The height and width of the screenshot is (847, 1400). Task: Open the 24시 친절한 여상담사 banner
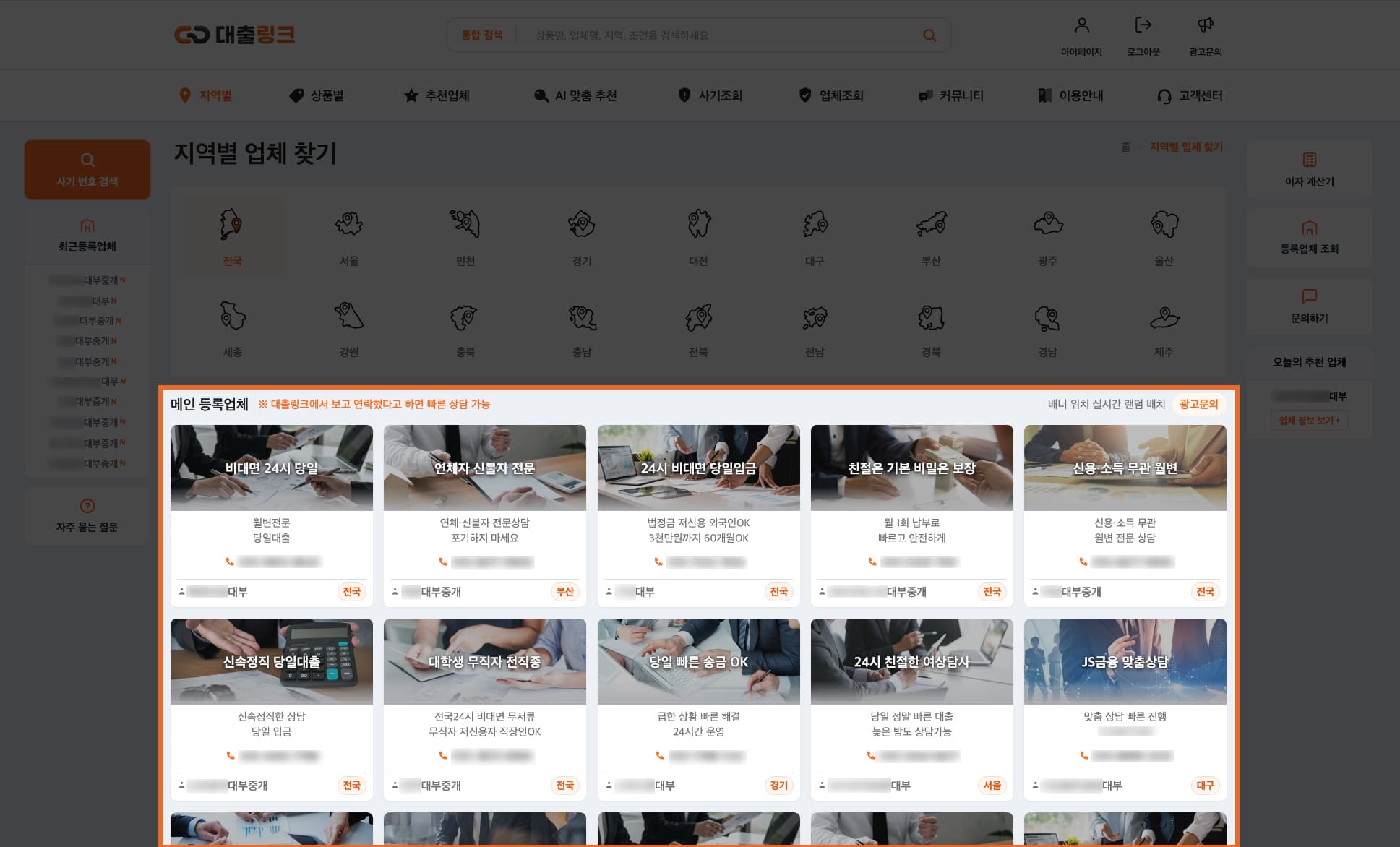tap(912, 661)
